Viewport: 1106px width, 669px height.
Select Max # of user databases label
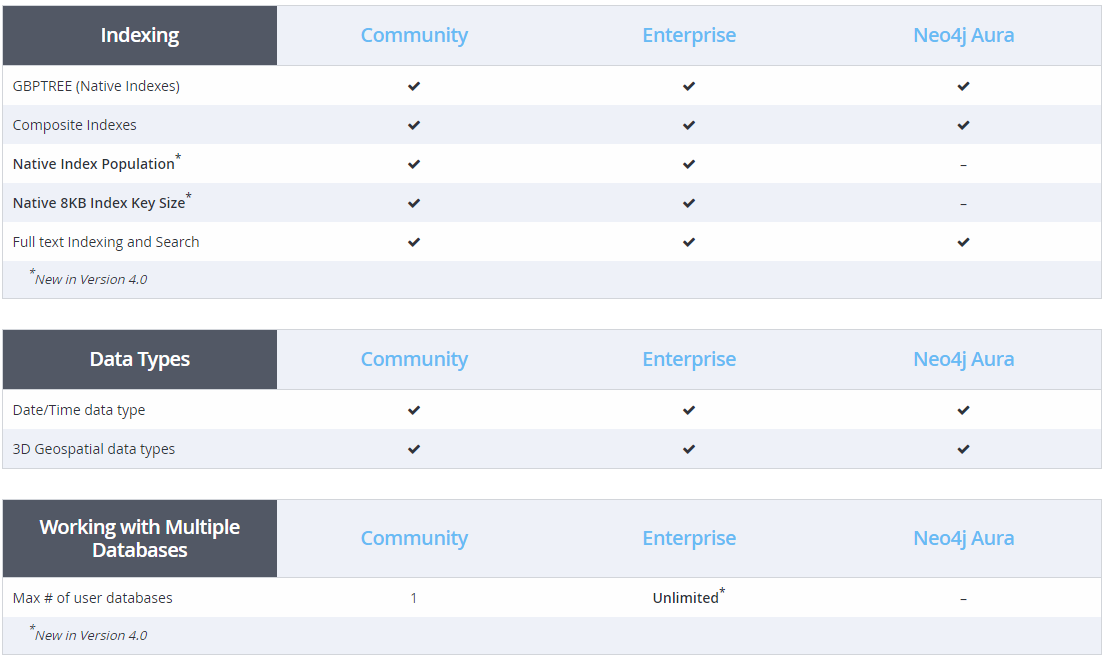92,598
